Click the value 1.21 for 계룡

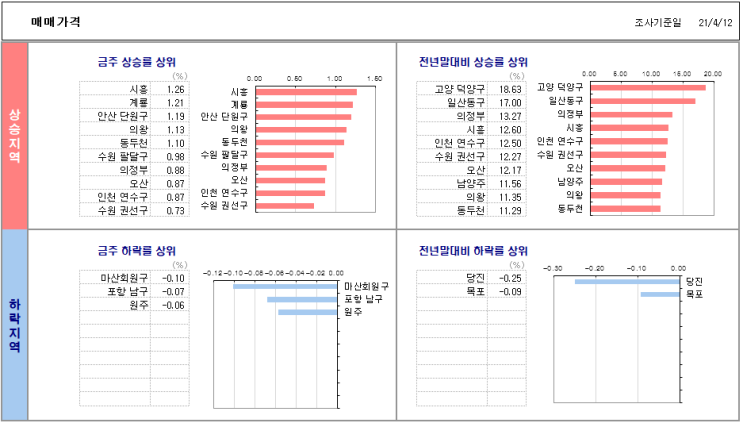pos(175,103)
